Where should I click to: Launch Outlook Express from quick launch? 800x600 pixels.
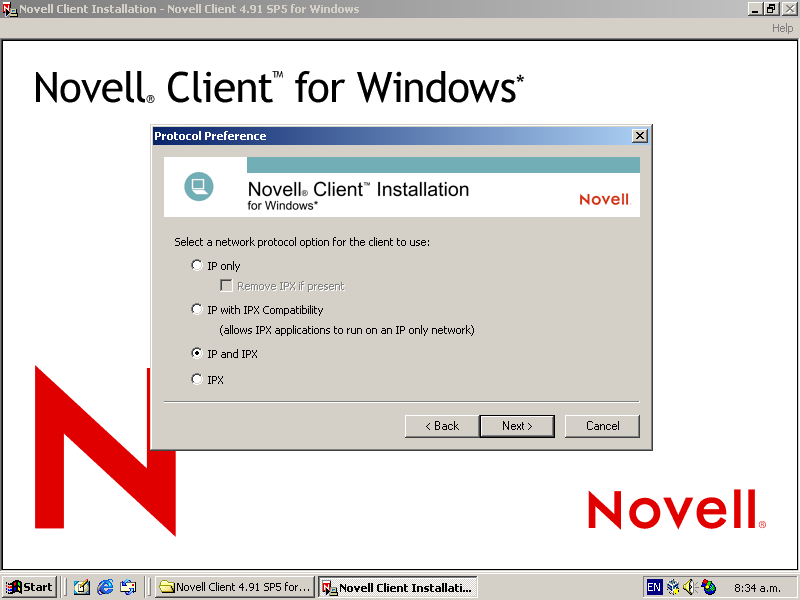pos(128,587)
